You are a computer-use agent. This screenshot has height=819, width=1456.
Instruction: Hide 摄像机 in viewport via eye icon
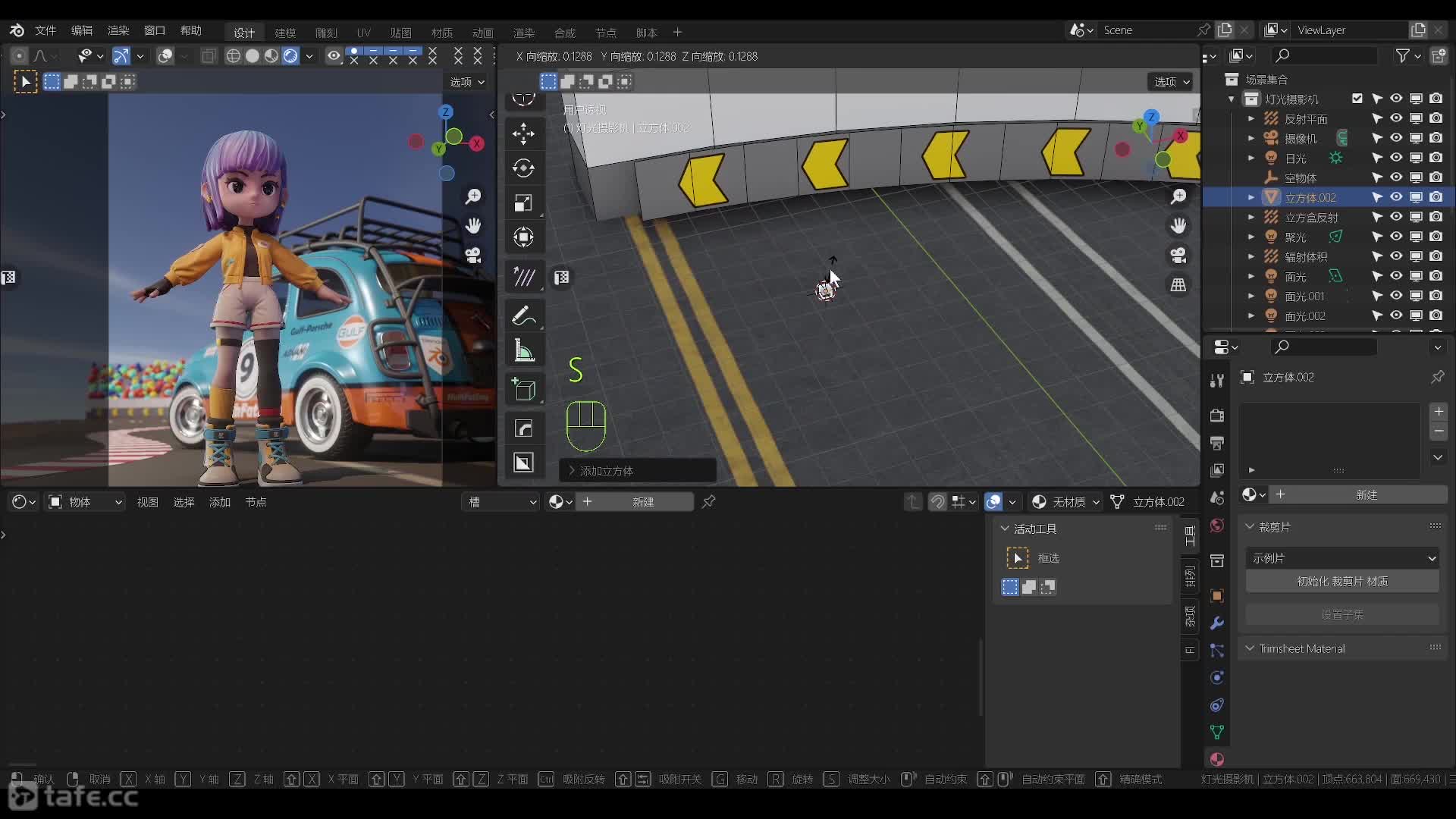coord(1396,138)
